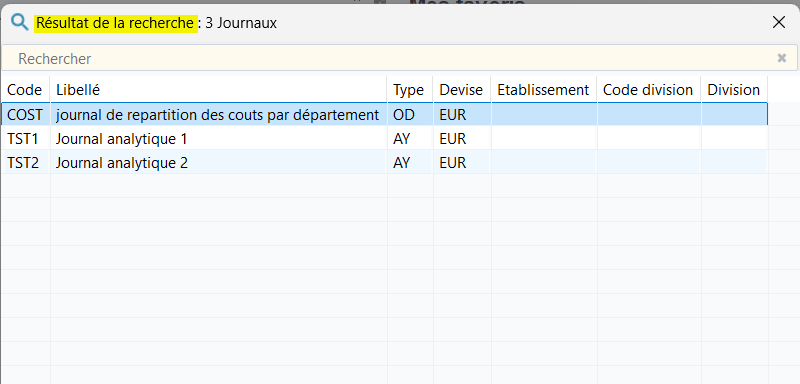
Task: Select the COST journal row
Action: coord(385,115)
